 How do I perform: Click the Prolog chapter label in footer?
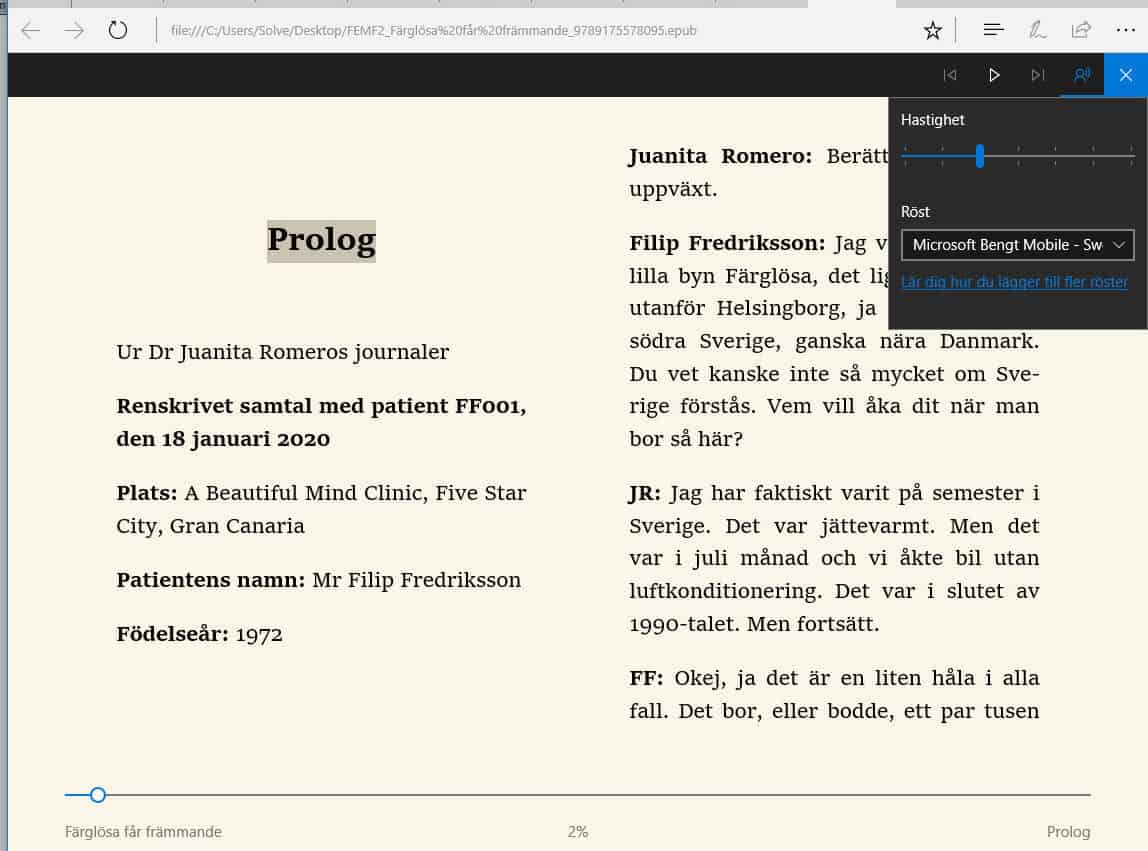(x=1068, y=832)
